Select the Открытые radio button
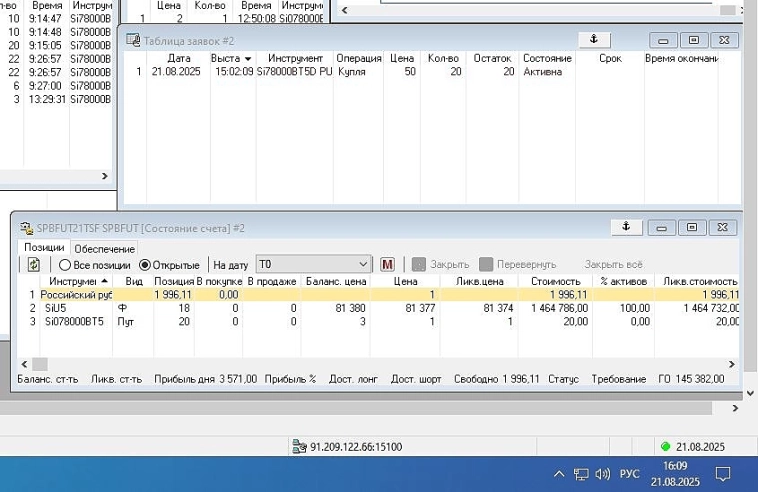This screenshot has width=758, height=492. [145, 265]
